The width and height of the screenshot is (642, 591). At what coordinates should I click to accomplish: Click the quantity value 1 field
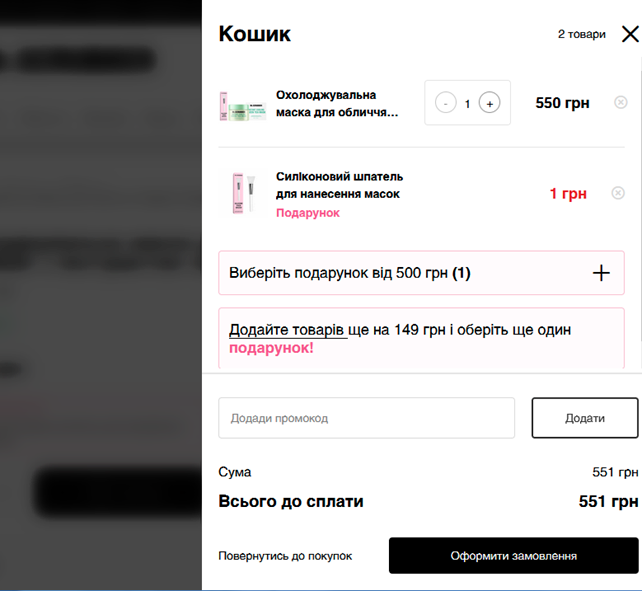(x=467, y=104)
